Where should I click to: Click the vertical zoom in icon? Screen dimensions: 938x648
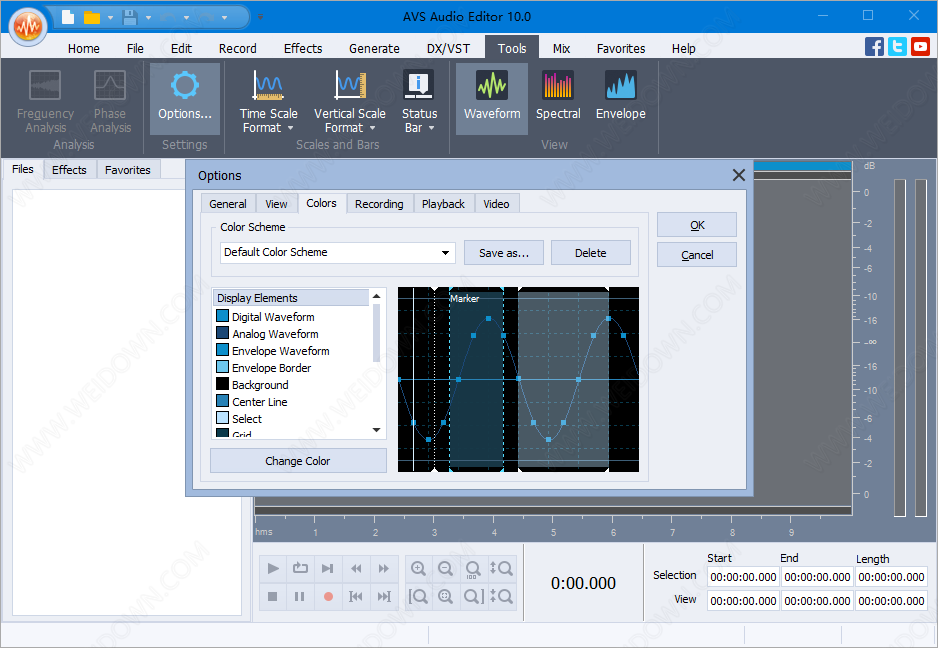coord(501,568)
